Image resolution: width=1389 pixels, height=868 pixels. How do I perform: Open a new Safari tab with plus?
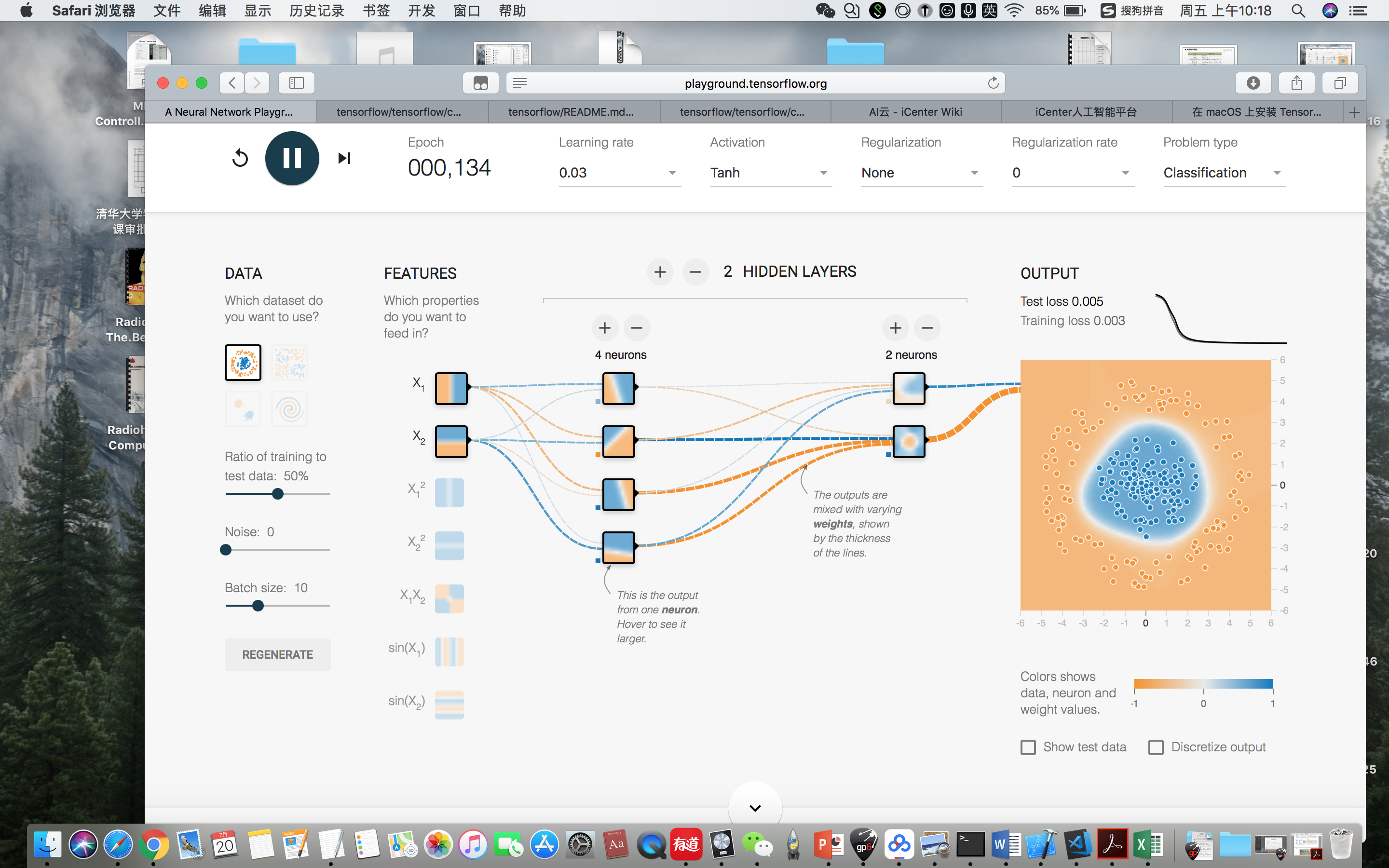(1355, 112)
